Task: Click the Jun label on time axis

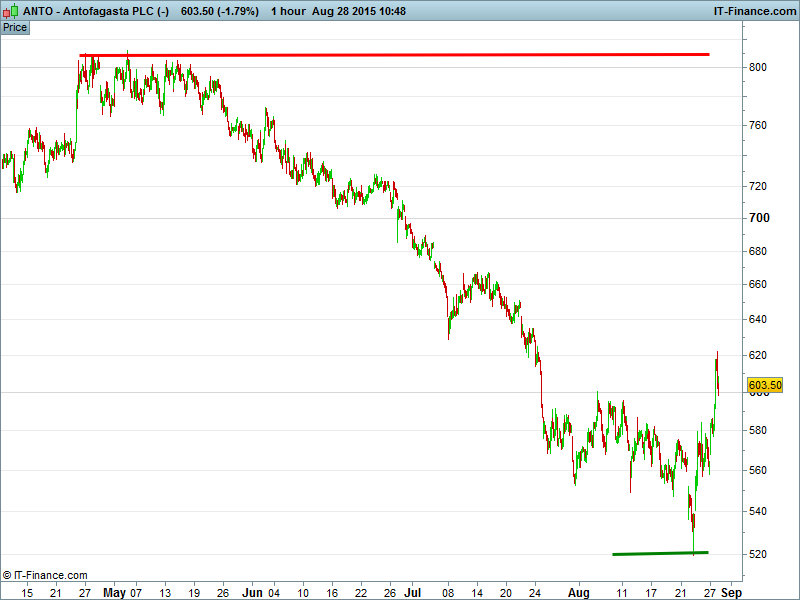Action: tap(252, 592)
